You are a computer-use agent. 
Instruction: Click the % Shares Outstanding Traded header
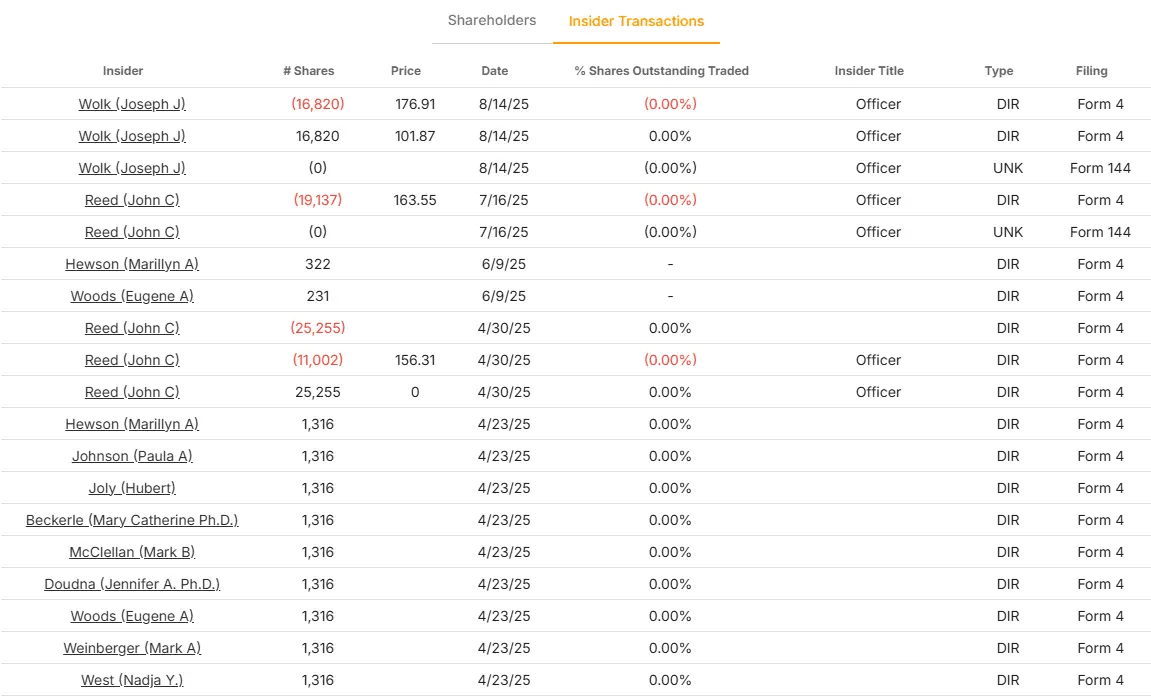click(661, 71)
